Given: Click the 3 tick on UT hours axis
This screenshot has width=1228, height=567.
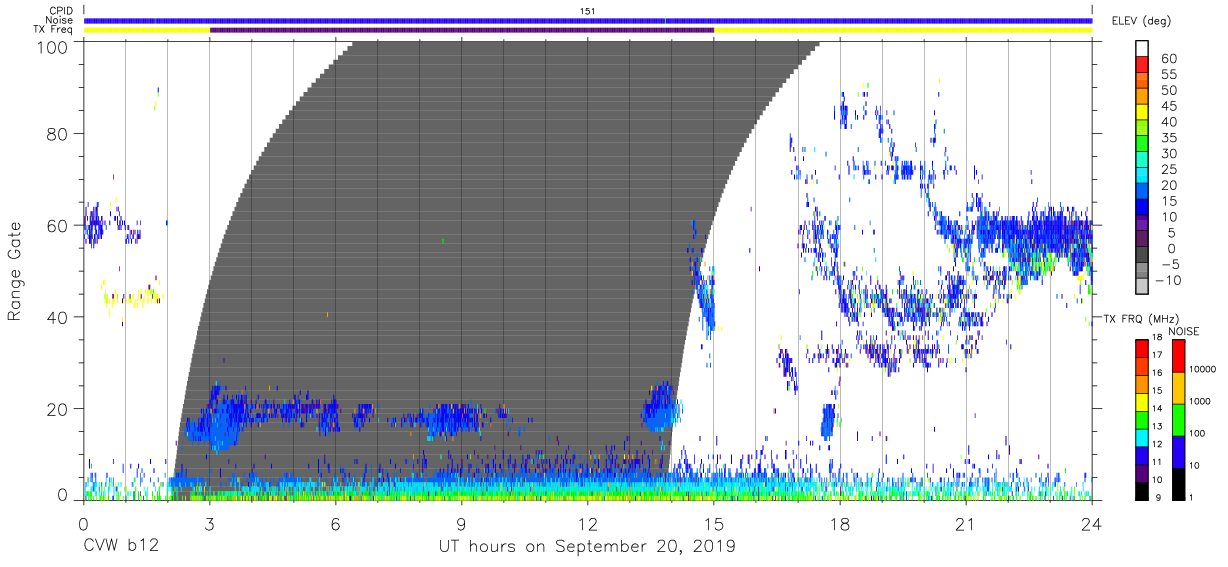Looking at the screenshot, I should (x=209, y=522).
